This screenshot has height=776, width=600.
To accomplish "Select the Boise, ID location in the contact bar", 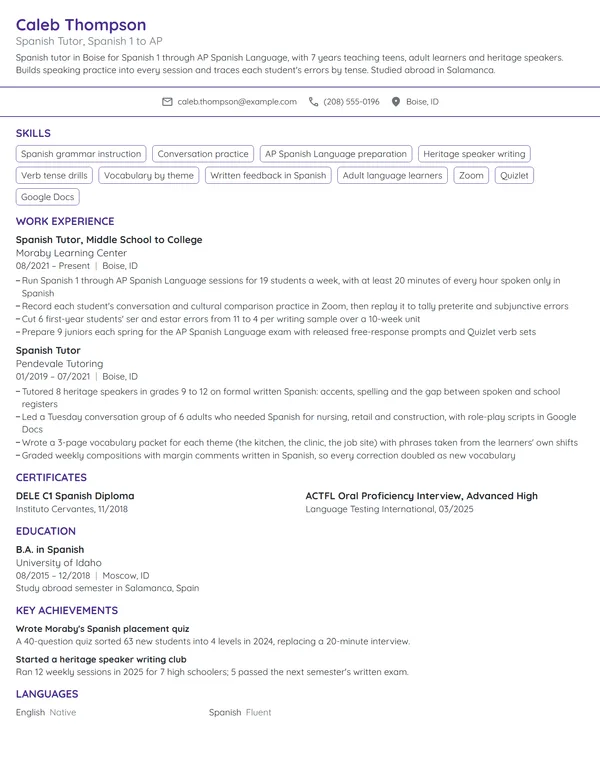I will pos(422,101).
